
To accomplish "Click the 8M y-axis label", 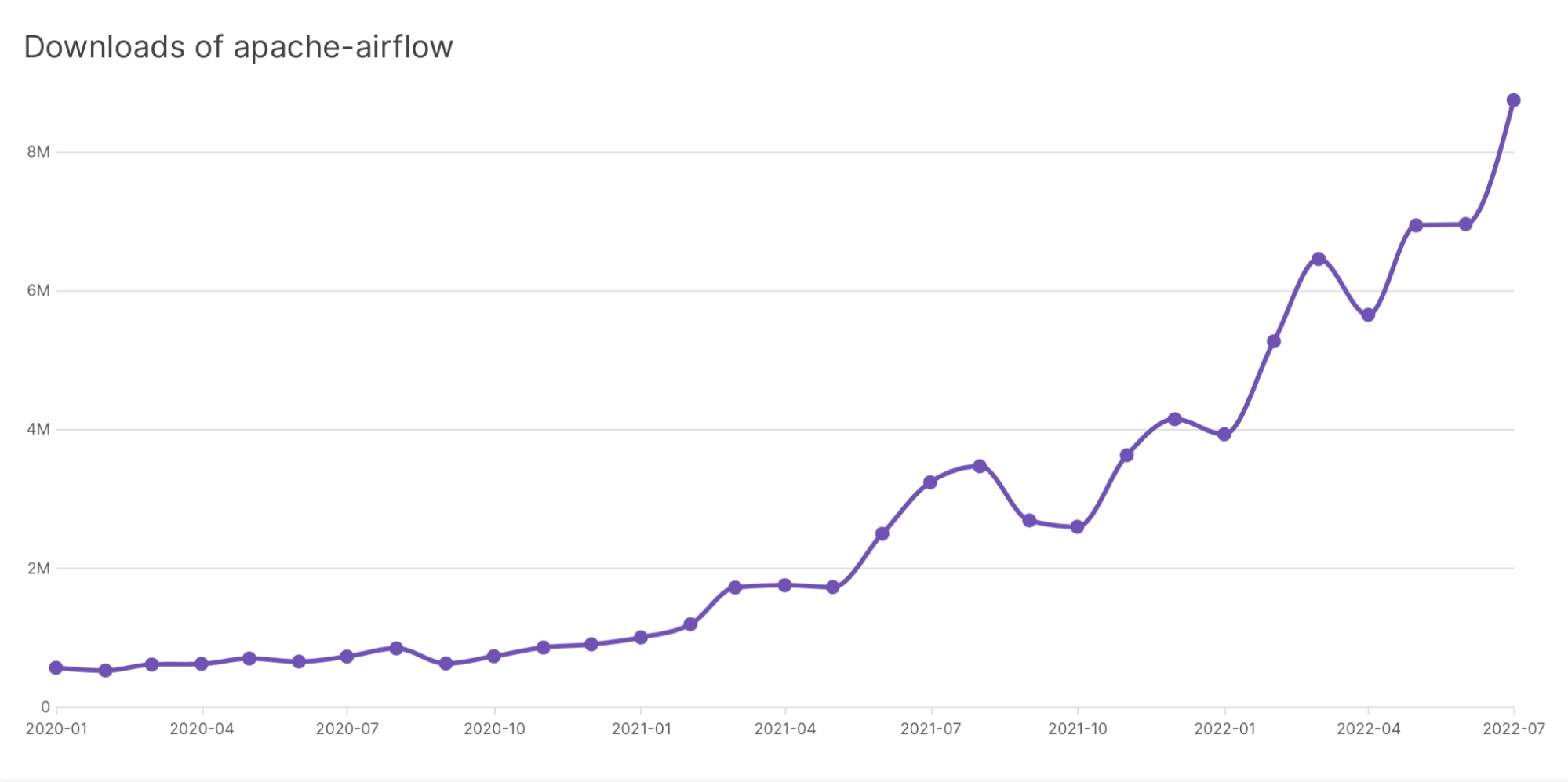I will 38,152.
